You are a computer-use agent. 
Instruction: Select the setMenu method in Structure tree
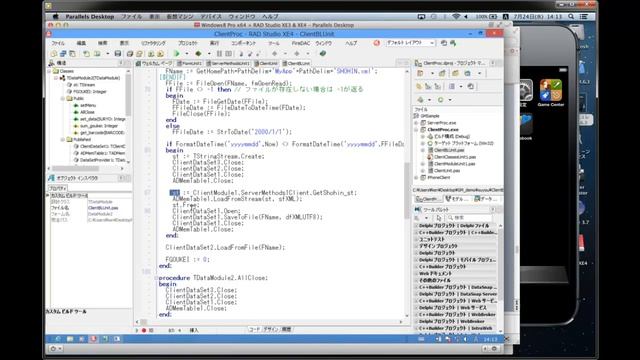(88, 105)
